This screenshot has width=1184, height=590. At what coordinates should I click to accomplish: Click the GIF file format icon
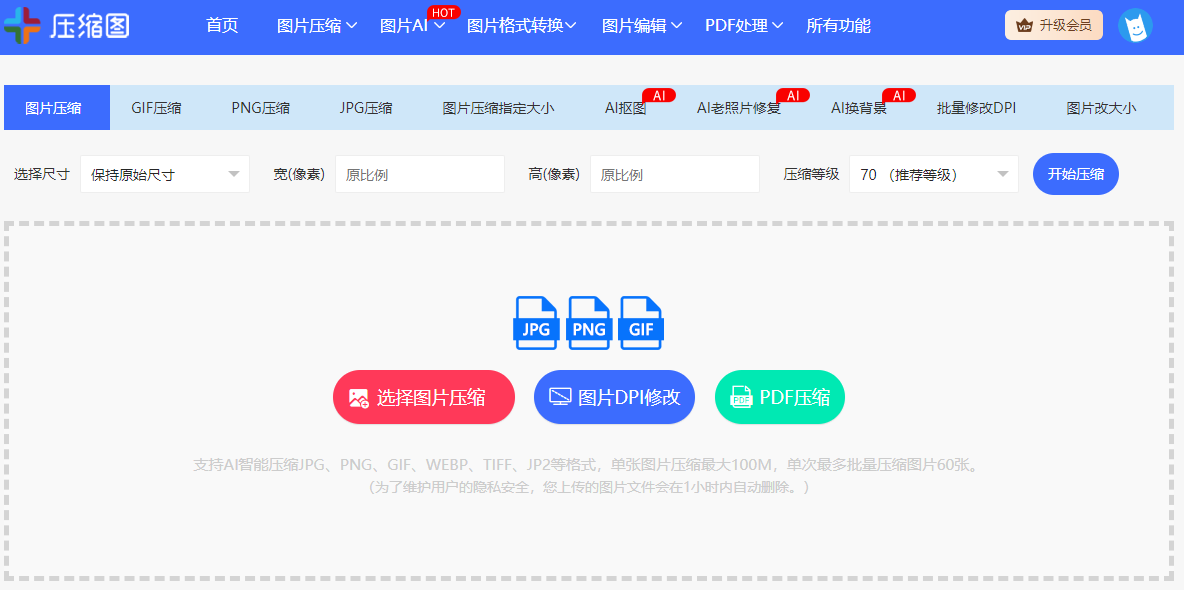(x=641, y=322)
